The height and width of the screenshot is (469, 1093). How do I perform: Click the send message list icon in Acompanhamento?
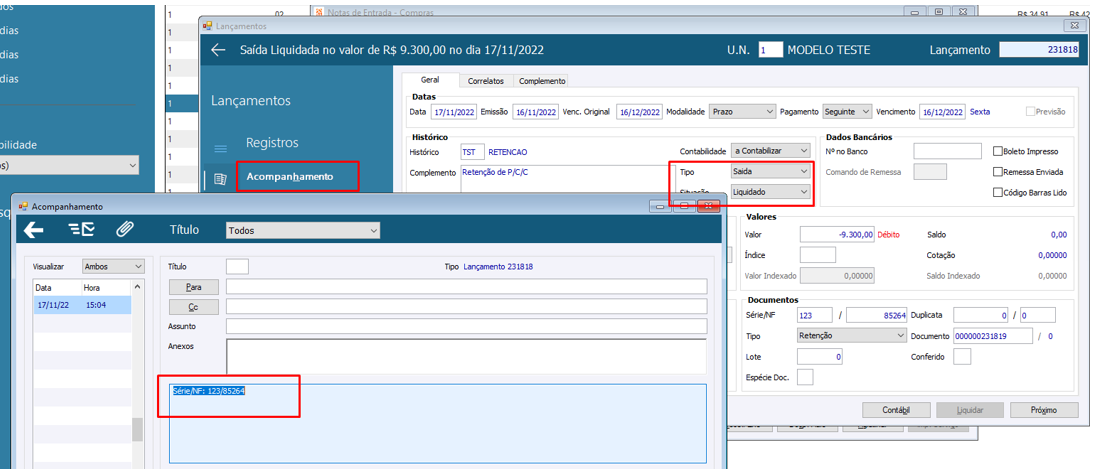82,230
